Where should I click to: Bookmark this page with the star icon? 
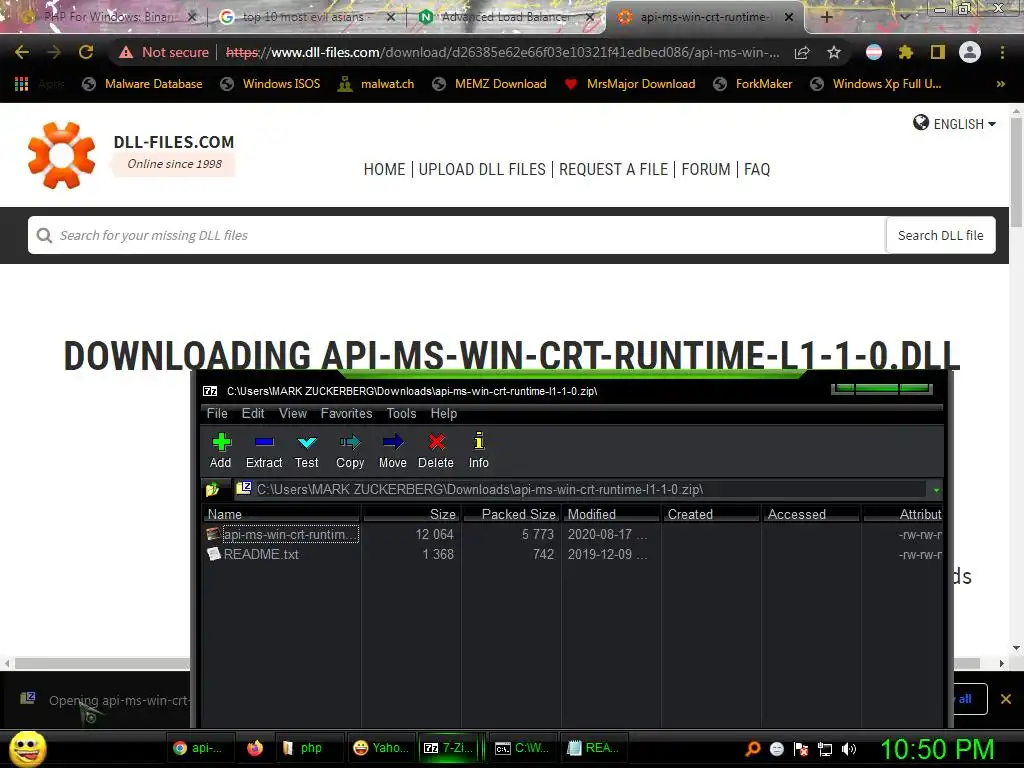click(834, 52)
